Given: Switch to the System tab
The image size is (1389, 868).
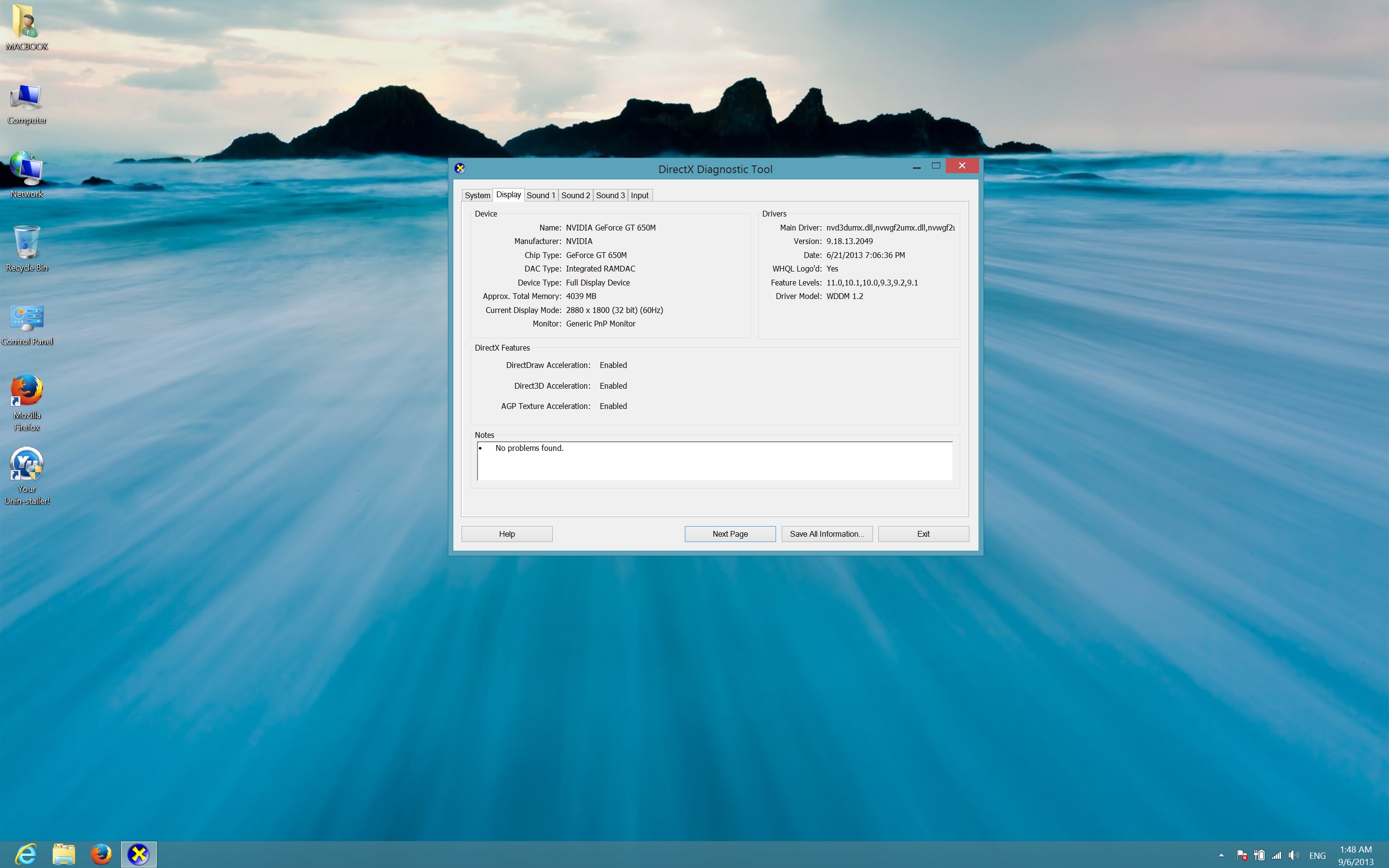Looking at the screenshot, I should click(477, 195).
